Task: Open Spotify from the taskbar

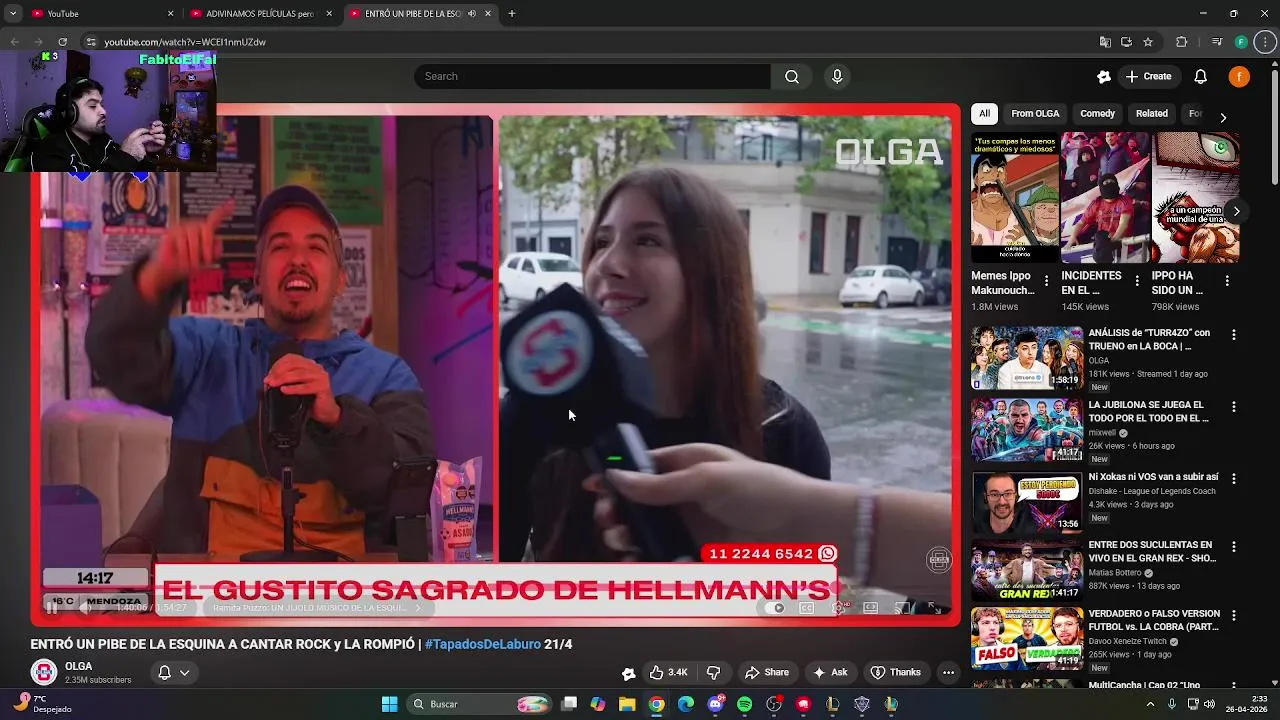Action: [744, 704]
